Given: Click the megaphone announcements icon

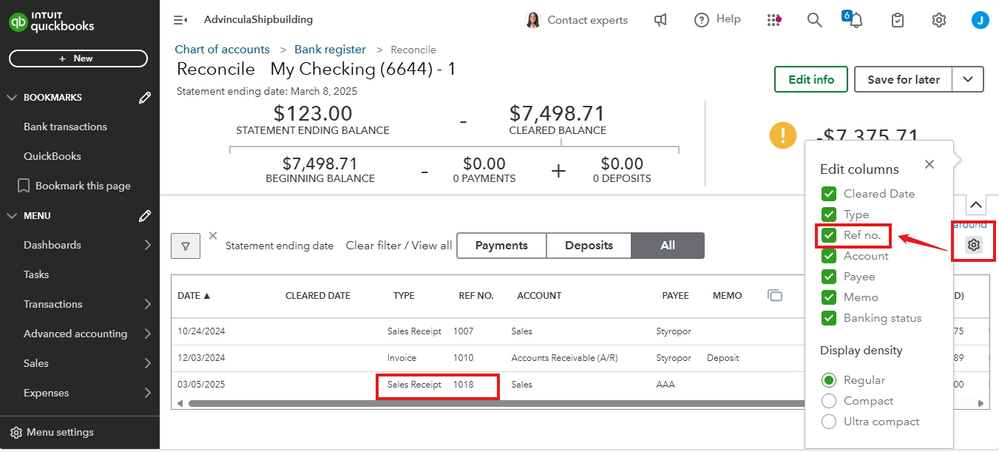Looking at the screenshot, I should coord(661,20).
